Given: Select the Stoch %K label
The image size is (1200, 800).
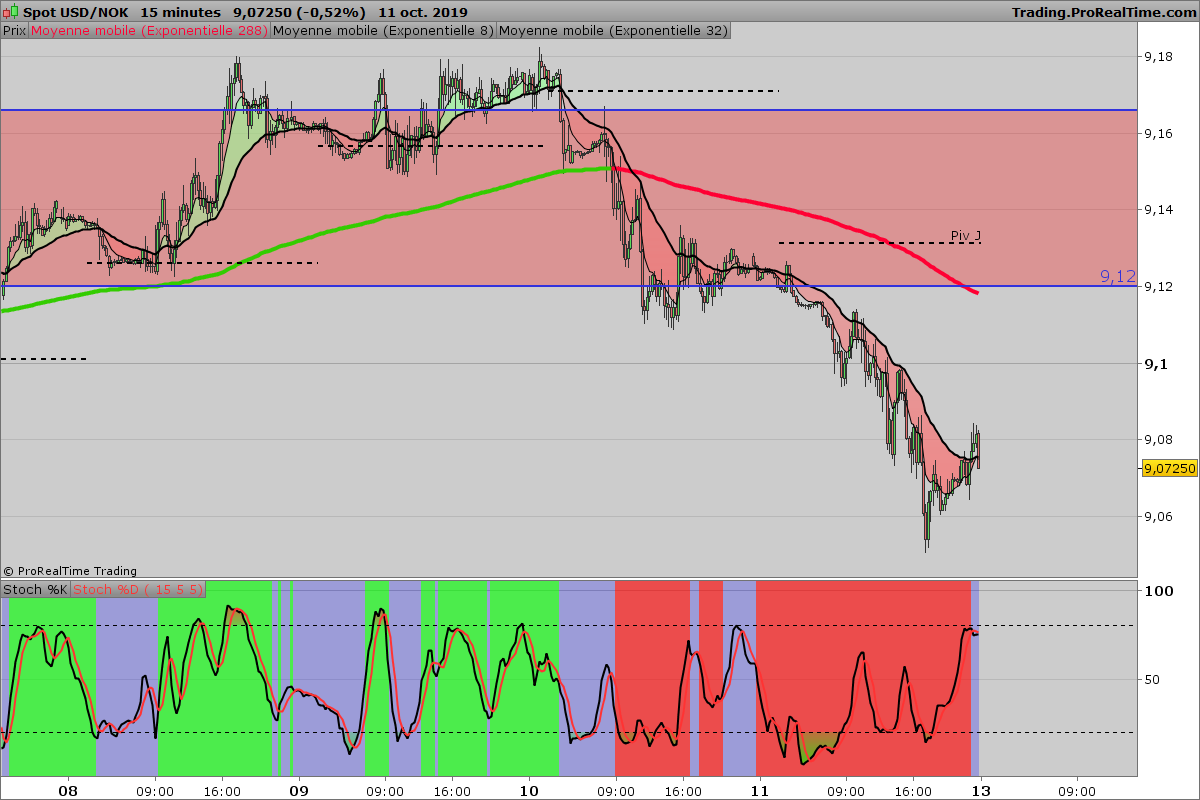Looking at the screenshot, I should 35,590.
